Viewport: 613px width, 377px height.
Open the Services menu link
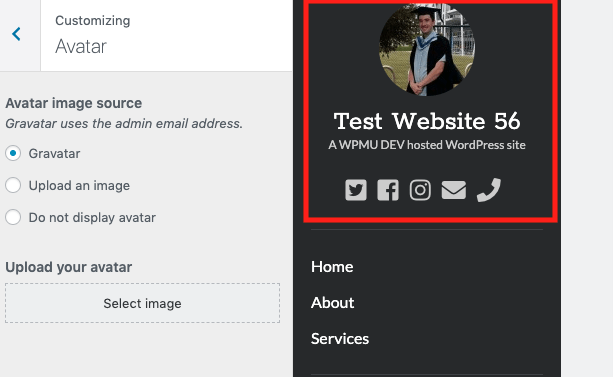pos(340,339)
